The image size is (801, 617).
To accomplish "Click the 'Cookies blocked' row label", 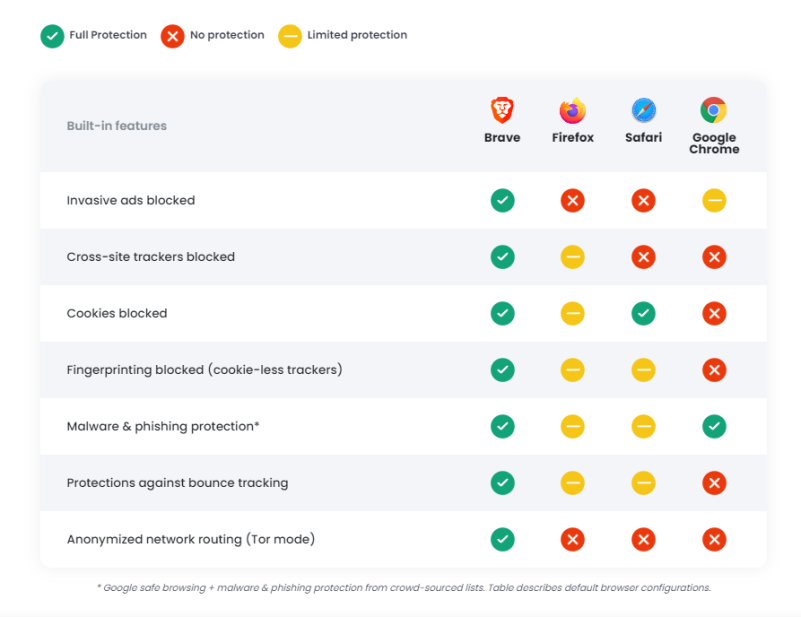I will click(x=117, y=313).
